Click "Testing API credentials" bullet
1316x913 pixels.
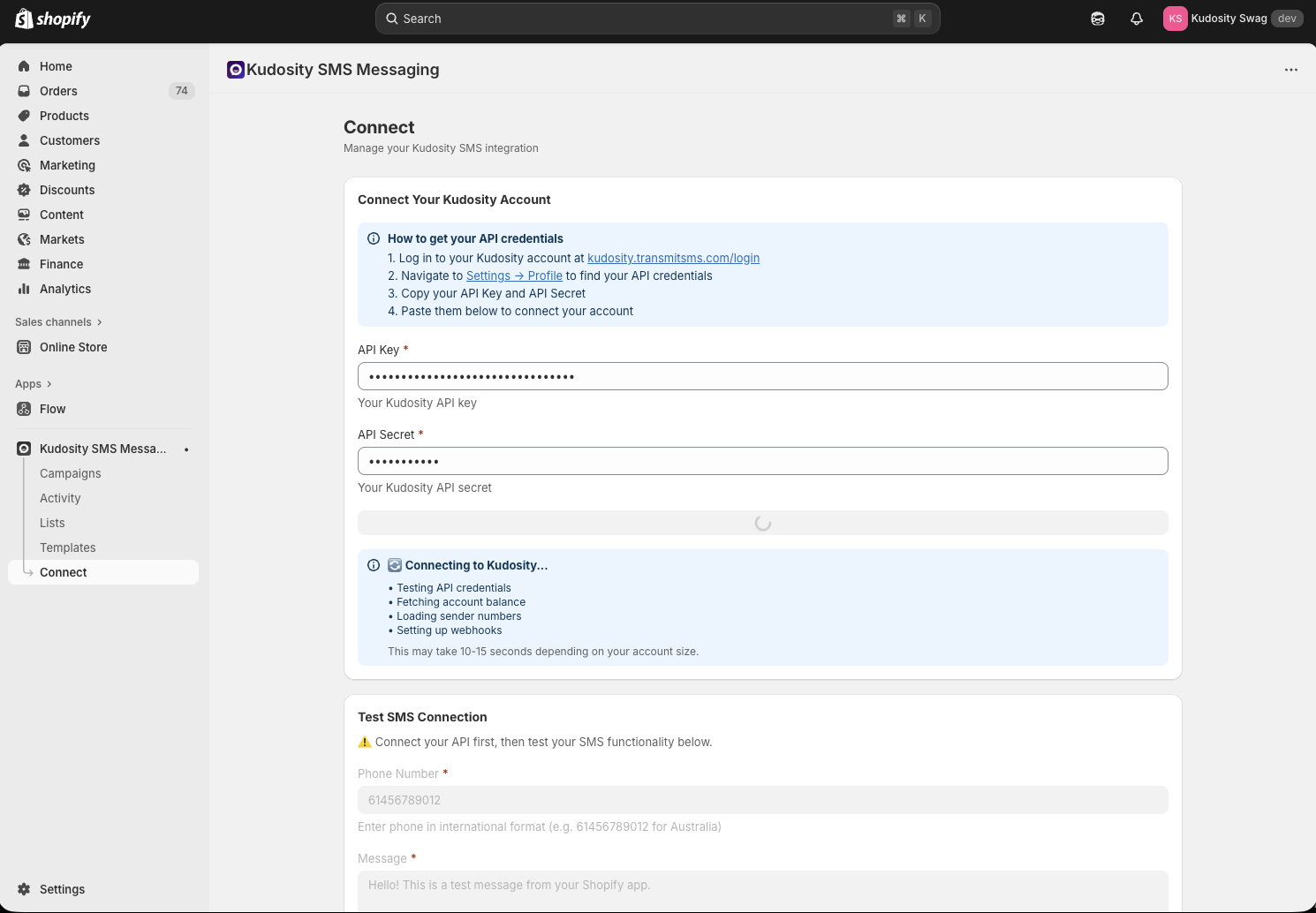(454, 588)
